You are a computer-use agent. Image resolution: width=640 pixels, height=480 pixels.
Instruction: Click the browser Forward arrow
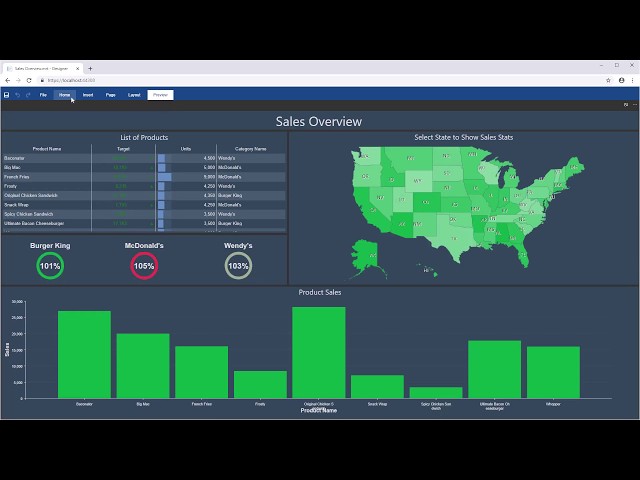coord(18,80)
